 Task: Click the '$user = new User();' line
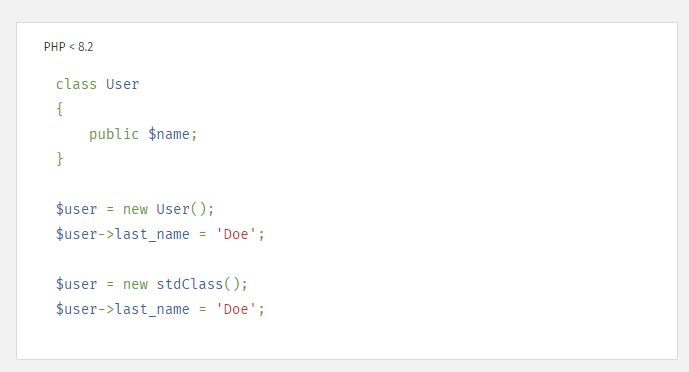pos(135,209)
